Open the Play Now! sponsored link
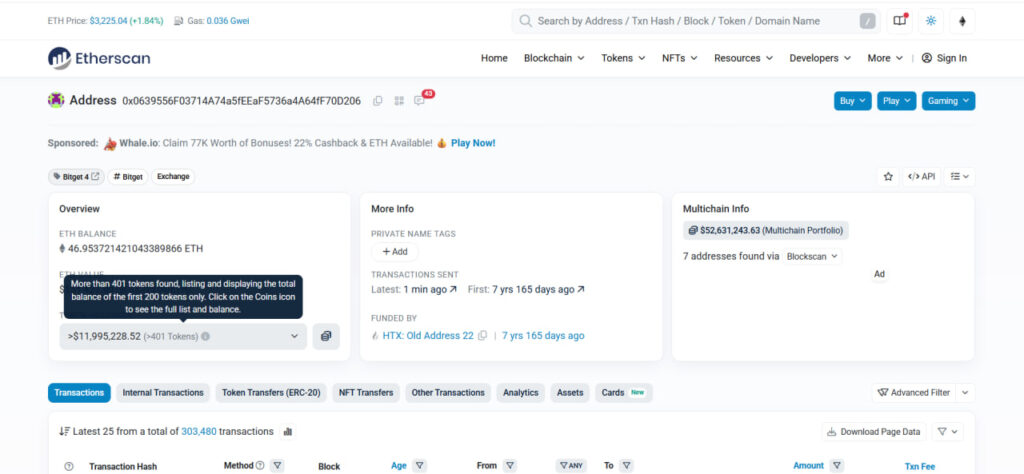The height and width of the screenshot is (474, 1024). coord(473,143)
